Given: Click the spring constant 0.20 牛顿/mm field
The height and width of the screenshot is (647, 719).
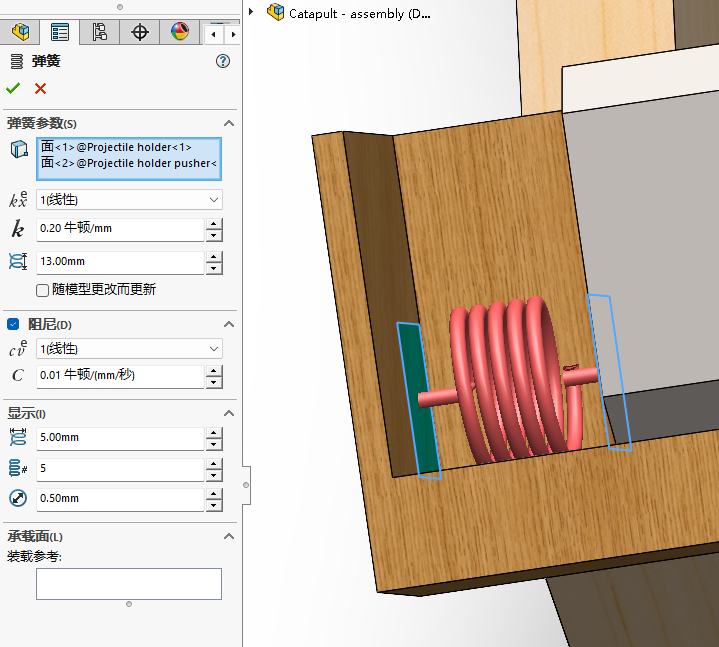Looking at the screenshot, I should 119,229.
